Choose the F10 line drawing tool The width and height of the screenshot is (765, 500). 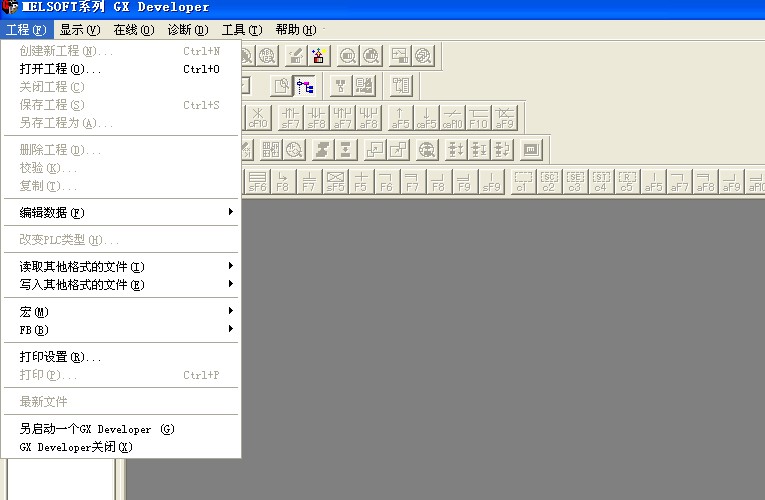(478, 117)
